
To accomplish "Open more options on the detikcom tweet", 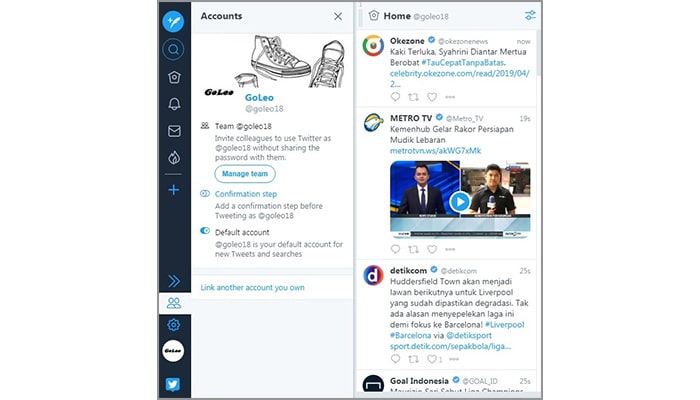I will coord(454,358).
